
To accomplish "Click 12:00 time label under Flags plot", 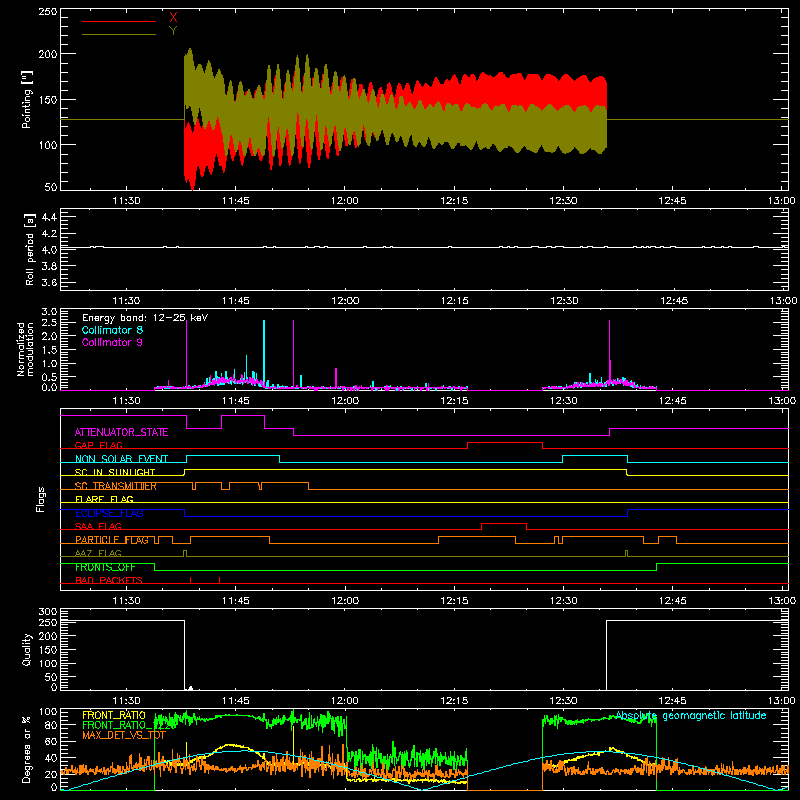I will tap(345, 601).
